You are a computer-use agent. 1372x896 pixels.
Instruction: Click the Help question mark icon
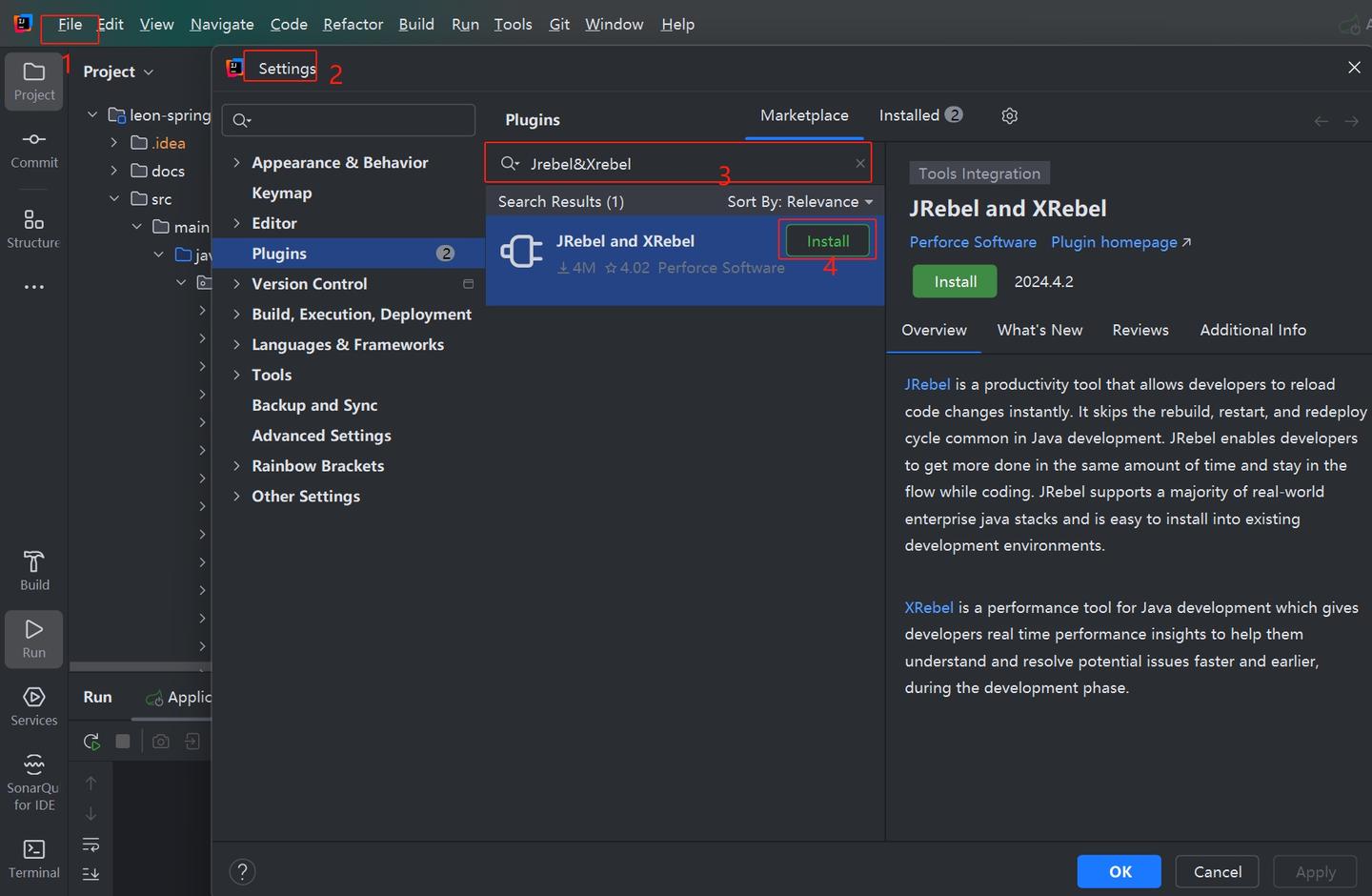click(243, 871)
